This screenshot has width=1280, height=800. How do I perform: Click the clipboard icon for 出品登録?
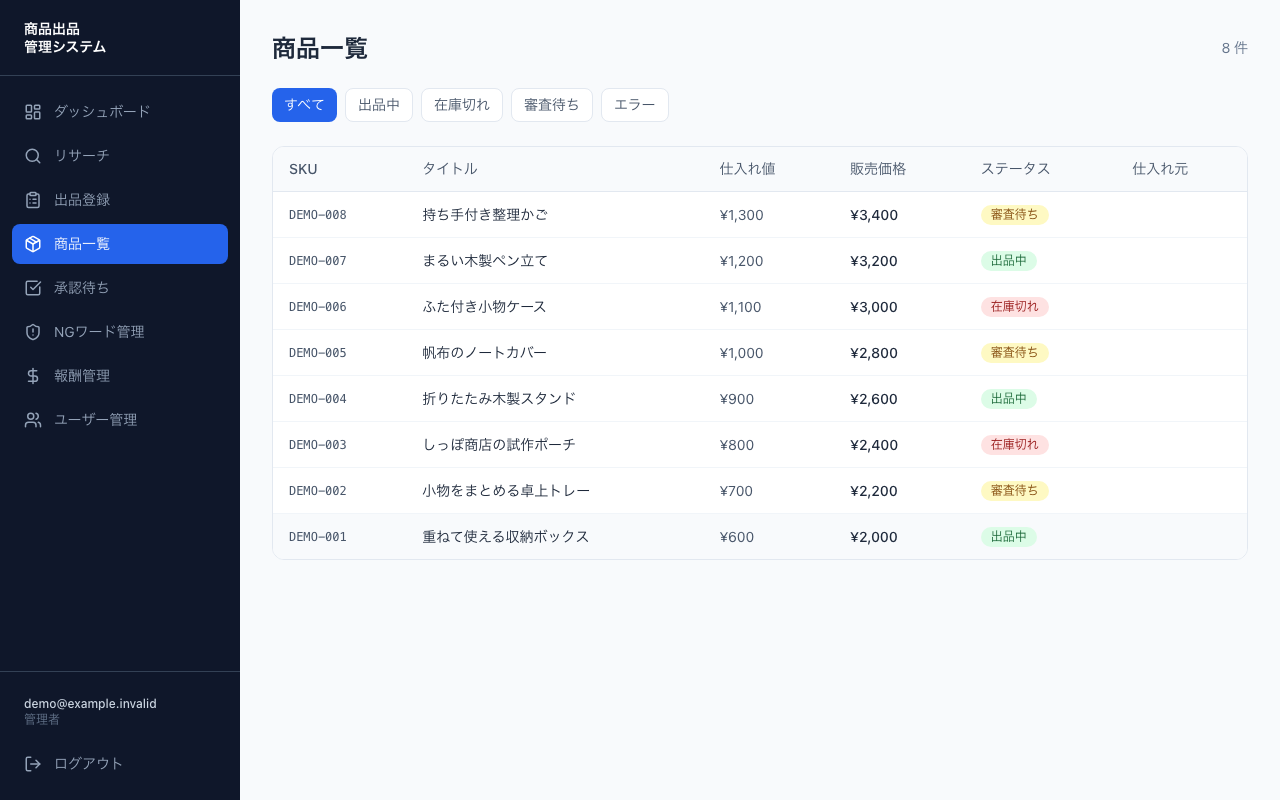[33, 200]
